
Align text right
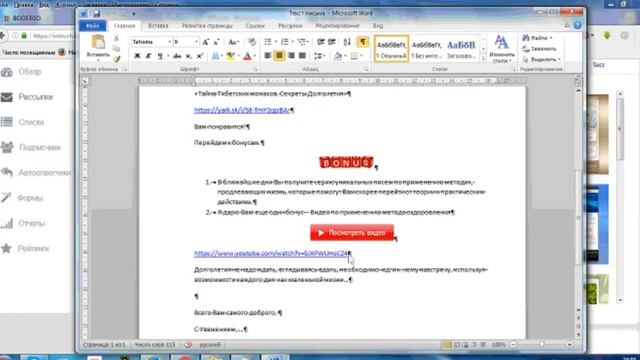pos(291,56)
